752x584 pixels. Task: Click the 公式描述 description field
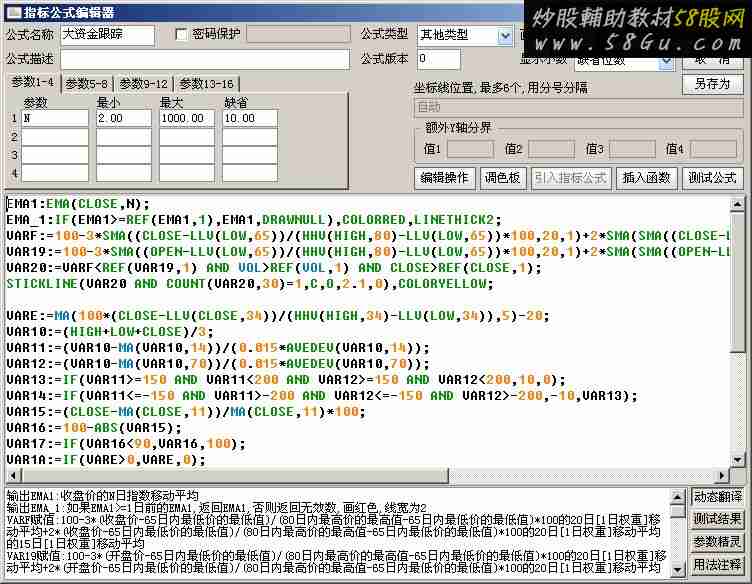tap(205, 60)
